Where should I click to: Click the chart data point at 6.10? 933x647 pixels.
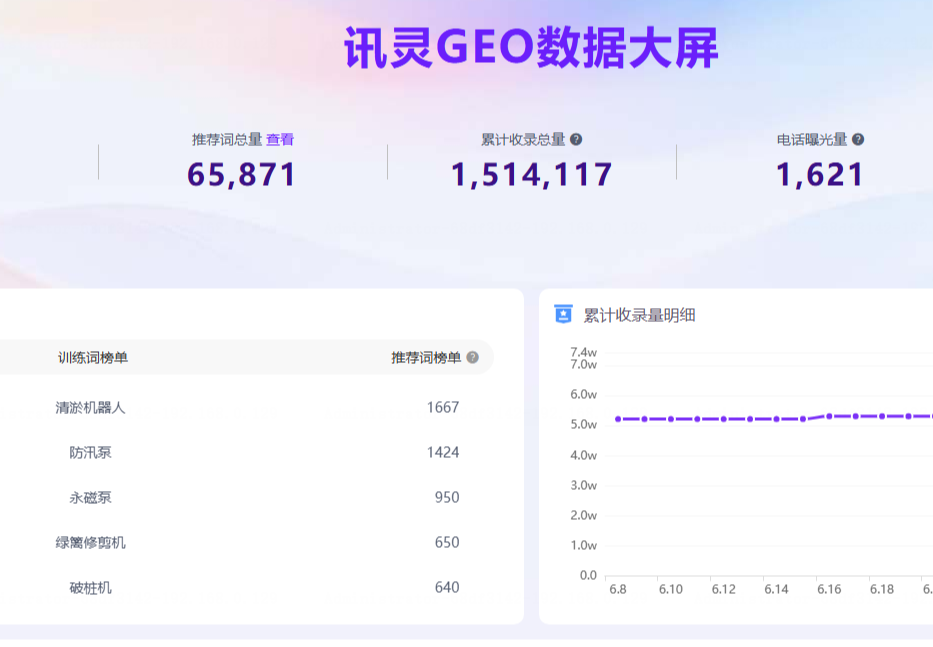[671, 419]
